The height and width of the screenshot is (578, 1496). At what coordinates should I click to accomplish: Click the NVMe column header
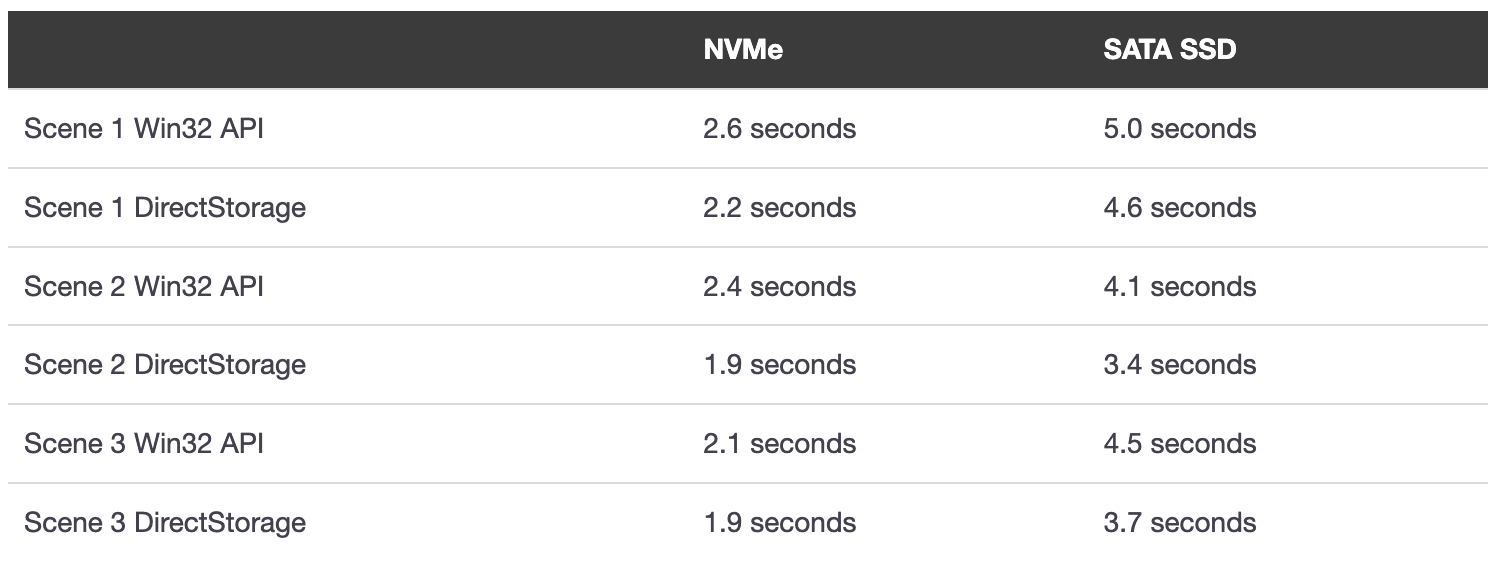point(743,49)
